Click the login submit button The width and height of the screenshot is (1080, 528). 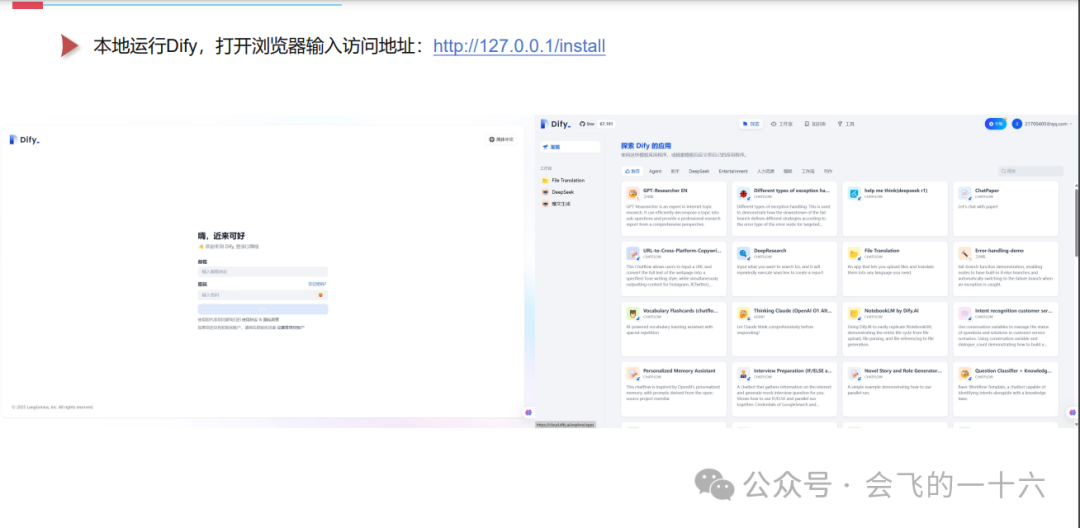coord(262,309)
